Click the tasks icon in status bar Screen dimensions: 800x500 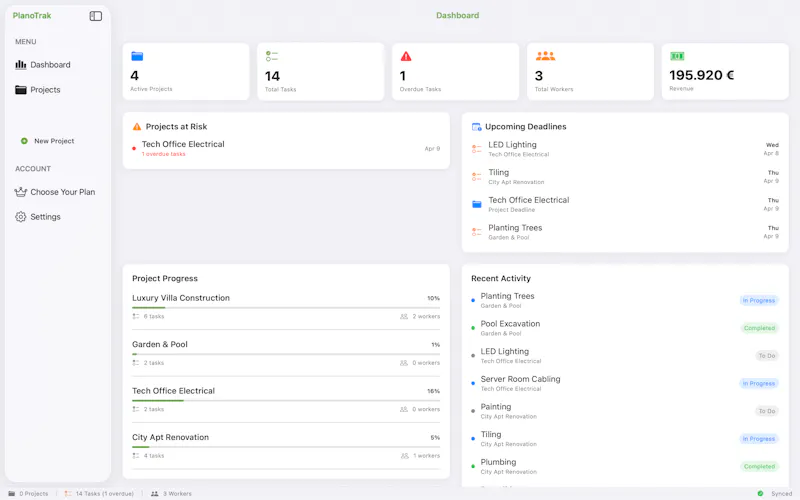68,493
